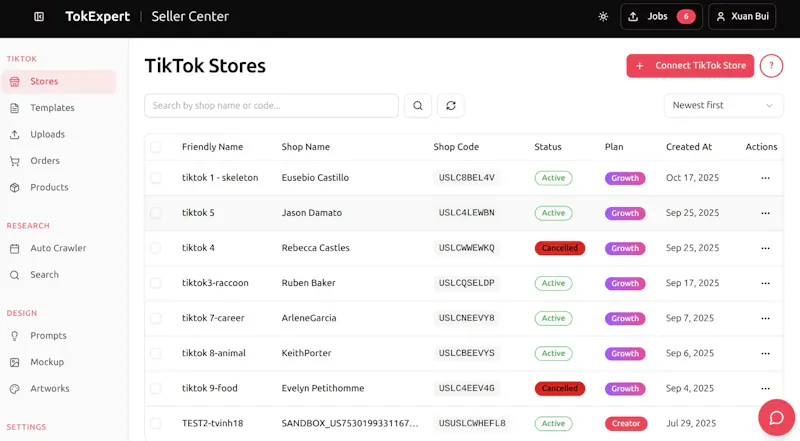The height and width of the screenshot is (441, 800).
Task: Connect a new TikTok Store
Action: (x=690, y=66)
